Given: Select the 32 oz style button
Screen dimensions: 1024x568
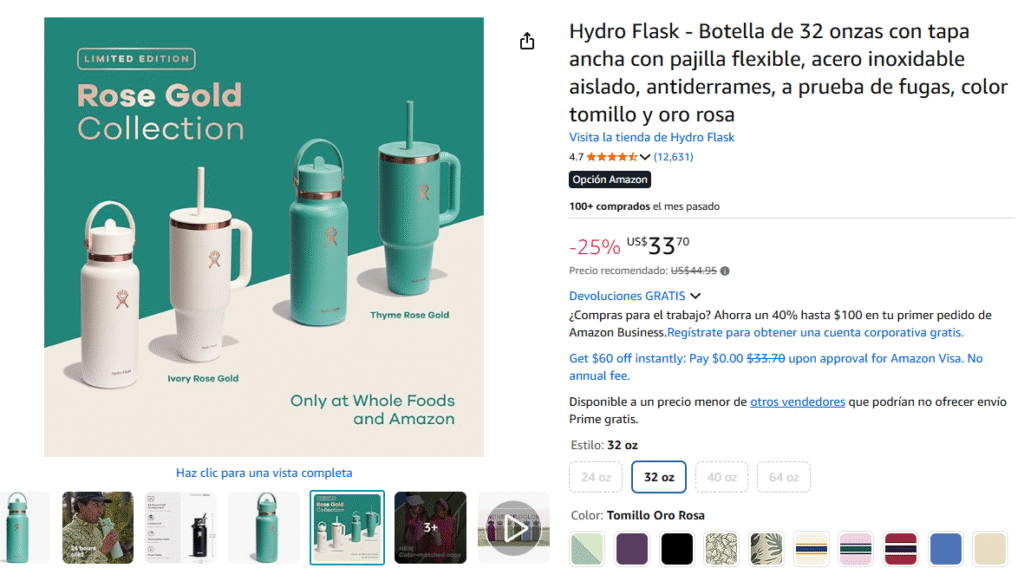Looking at the screenshot, I should tap(658, 477).
